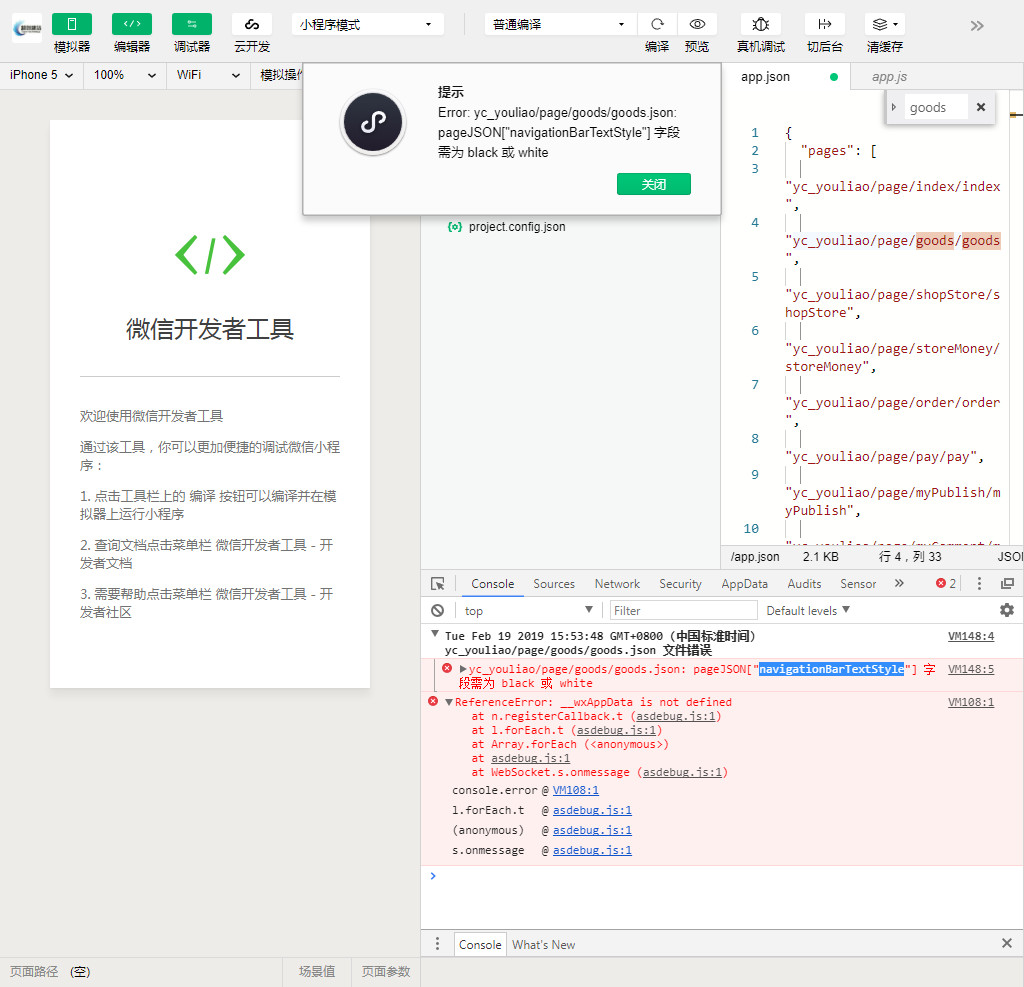Toggle the debugger (调试器) panel button
The width and height of the screenshot is (1024, 987).
(x=192, y=24)
